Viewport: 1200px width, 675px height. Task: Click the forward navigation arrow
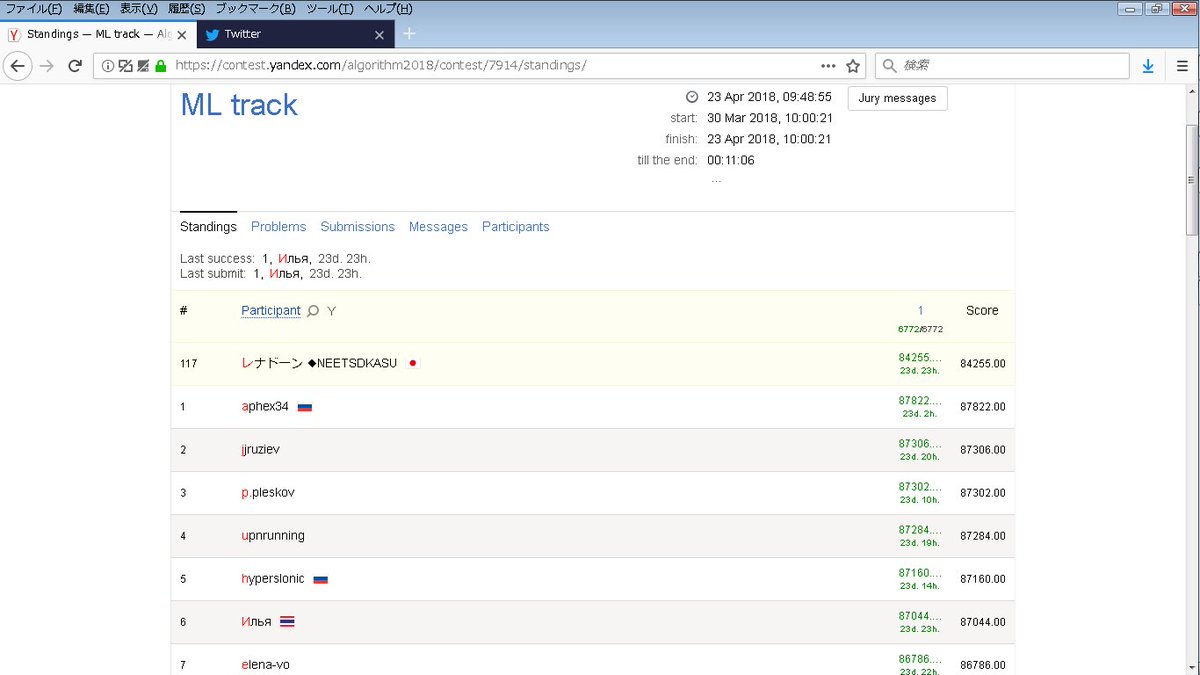coord(46,66)
